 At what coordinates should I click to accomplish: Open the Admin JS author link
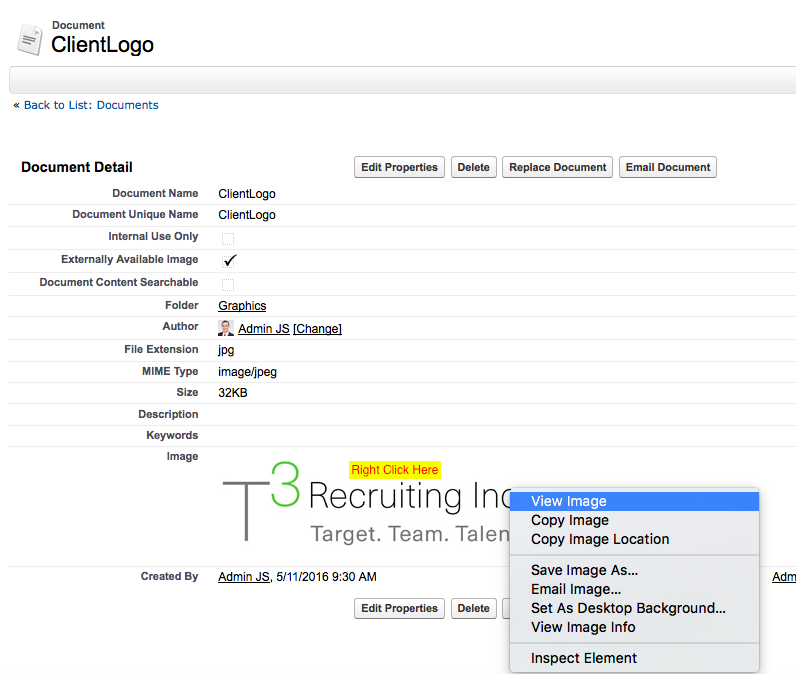coord(263,328)
